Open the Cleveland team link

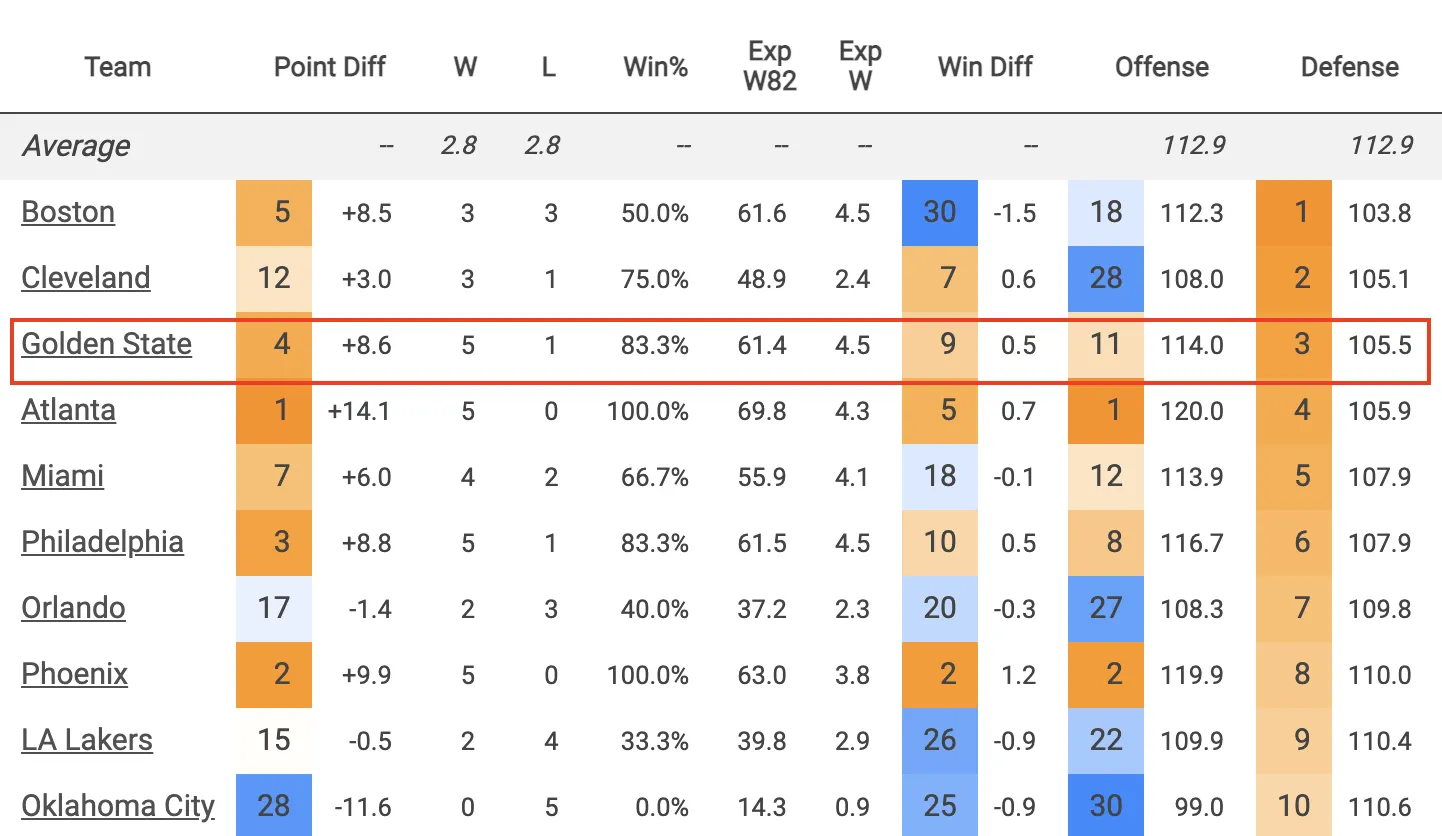click(x=86, y=278)
